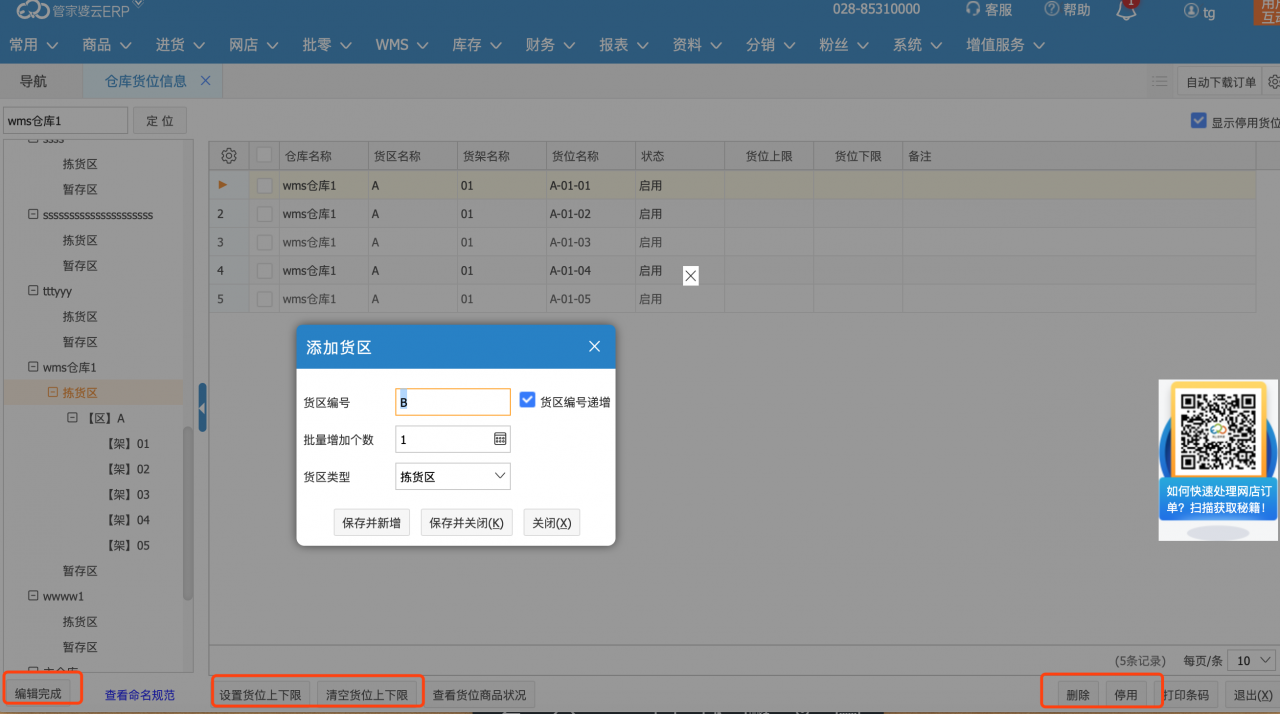1280x714 pixels.
Task: Open the grid column settings gear icon
Action: tap(229, 156)
